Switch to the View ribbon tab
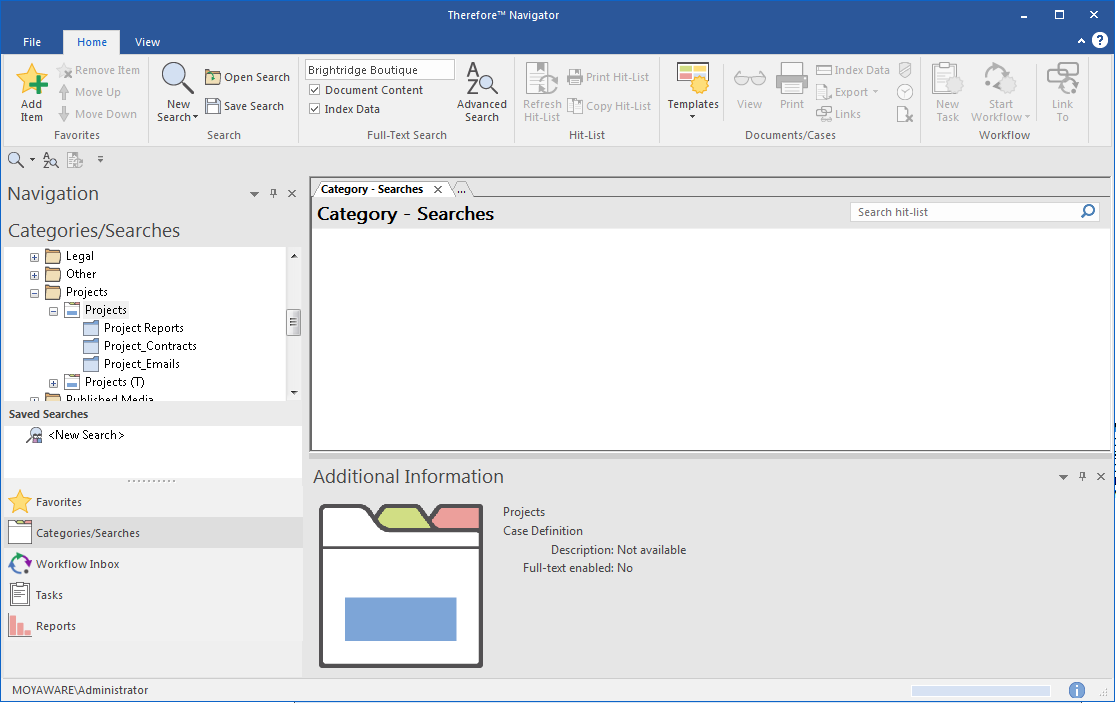 [x=147, y=42]
